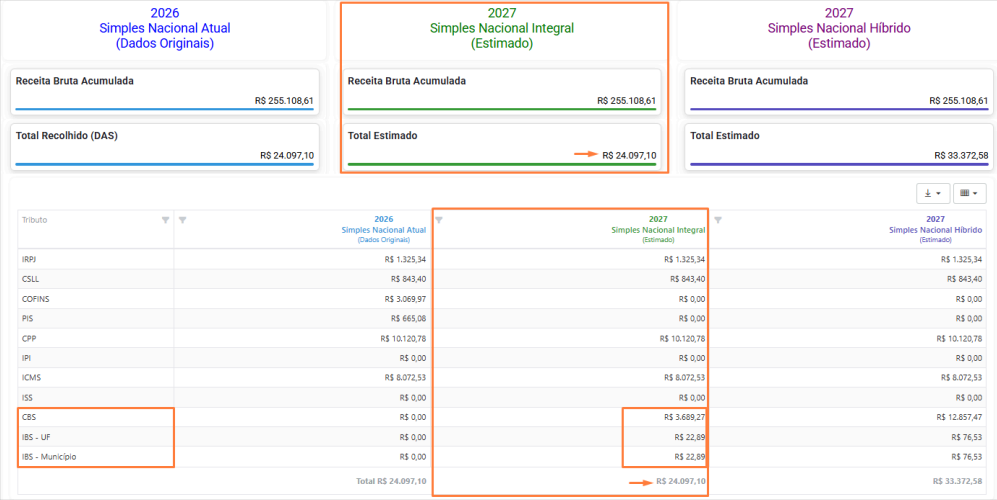Click IBS - Município value R$ 22,89
The height and width of the screenshot is (500, 997).
tap(690, 457)
